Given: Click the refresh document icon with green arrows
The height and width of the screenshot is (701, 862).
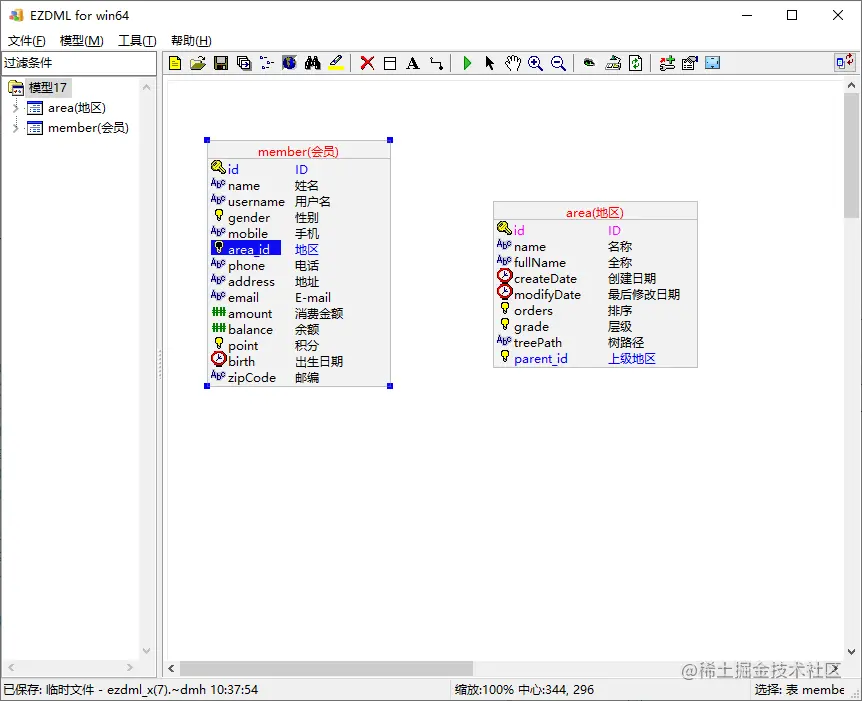Looking at the screenshot, I should (636, 63).
